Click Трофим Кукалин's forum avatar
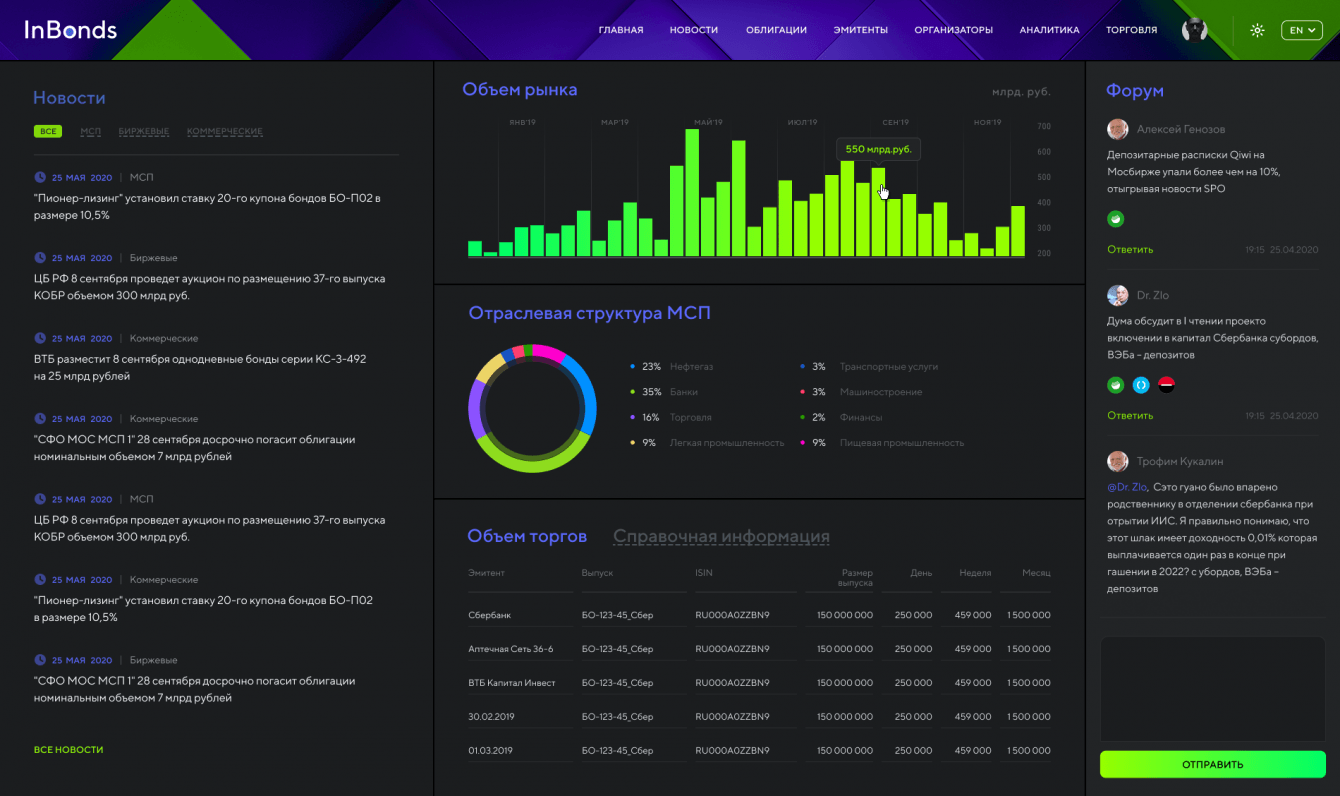This screenshot has width=1340, height=796. coord(1117,461)
